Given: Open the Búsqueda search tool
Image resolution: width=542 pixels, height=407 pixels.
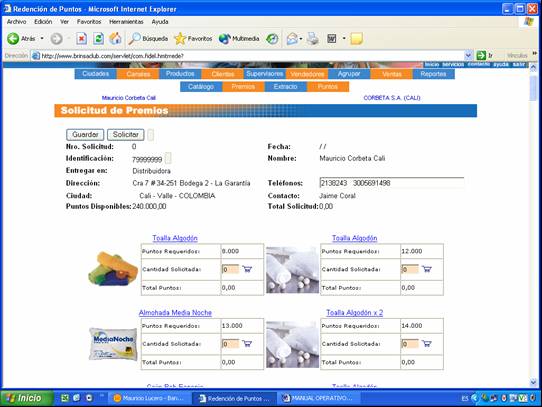Looking at the screenshot, I should click(x=148, y=39).
